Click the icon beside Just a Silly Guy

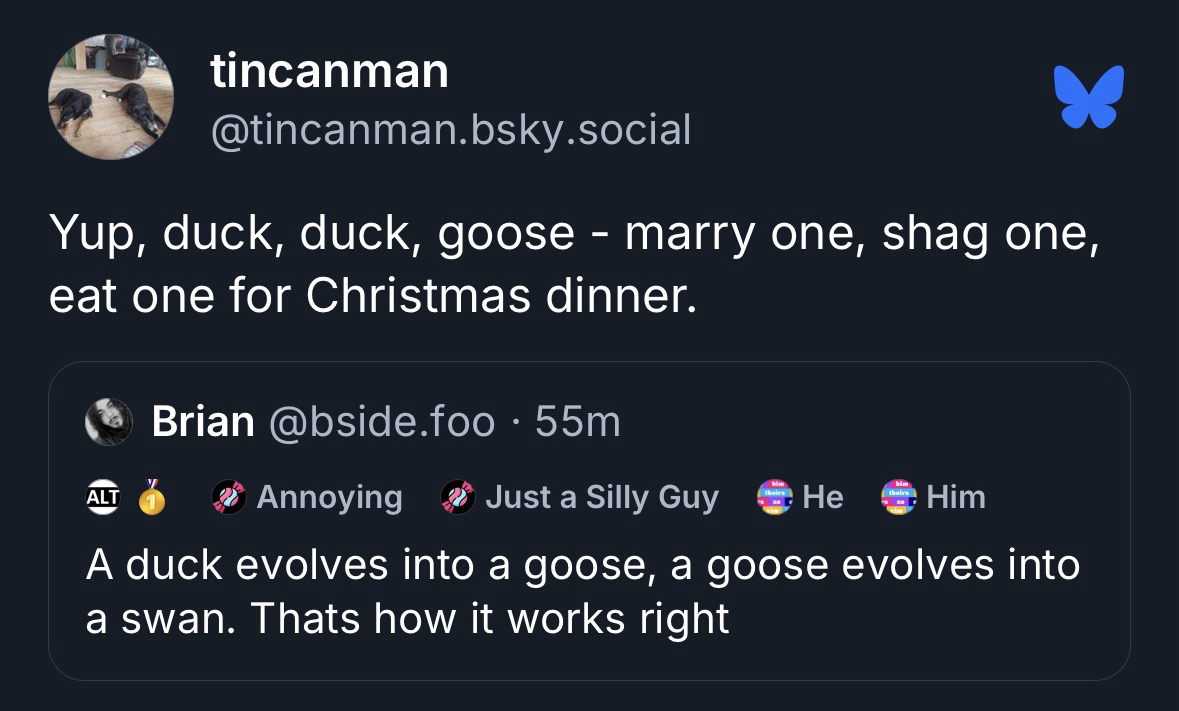pyautogui.click(x=457, y=497)
